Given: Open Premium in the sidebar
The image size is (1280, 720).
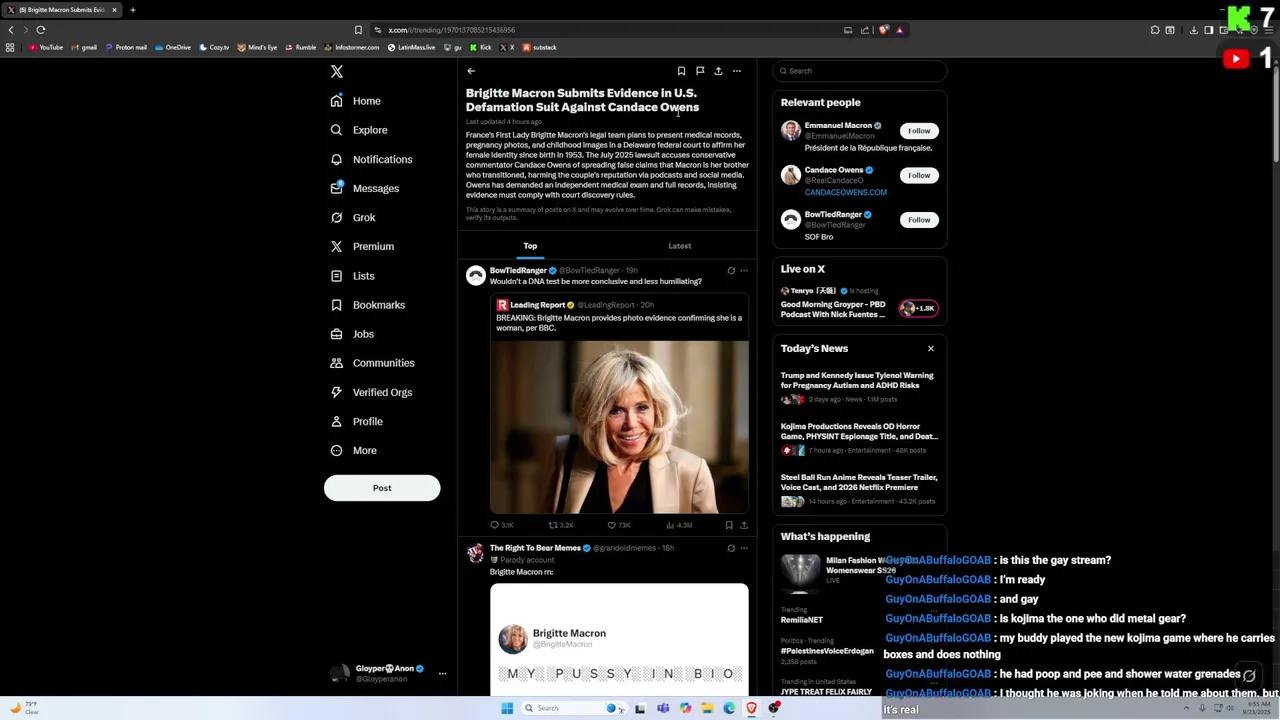Looking at the screenshot, I should (361, 246).
